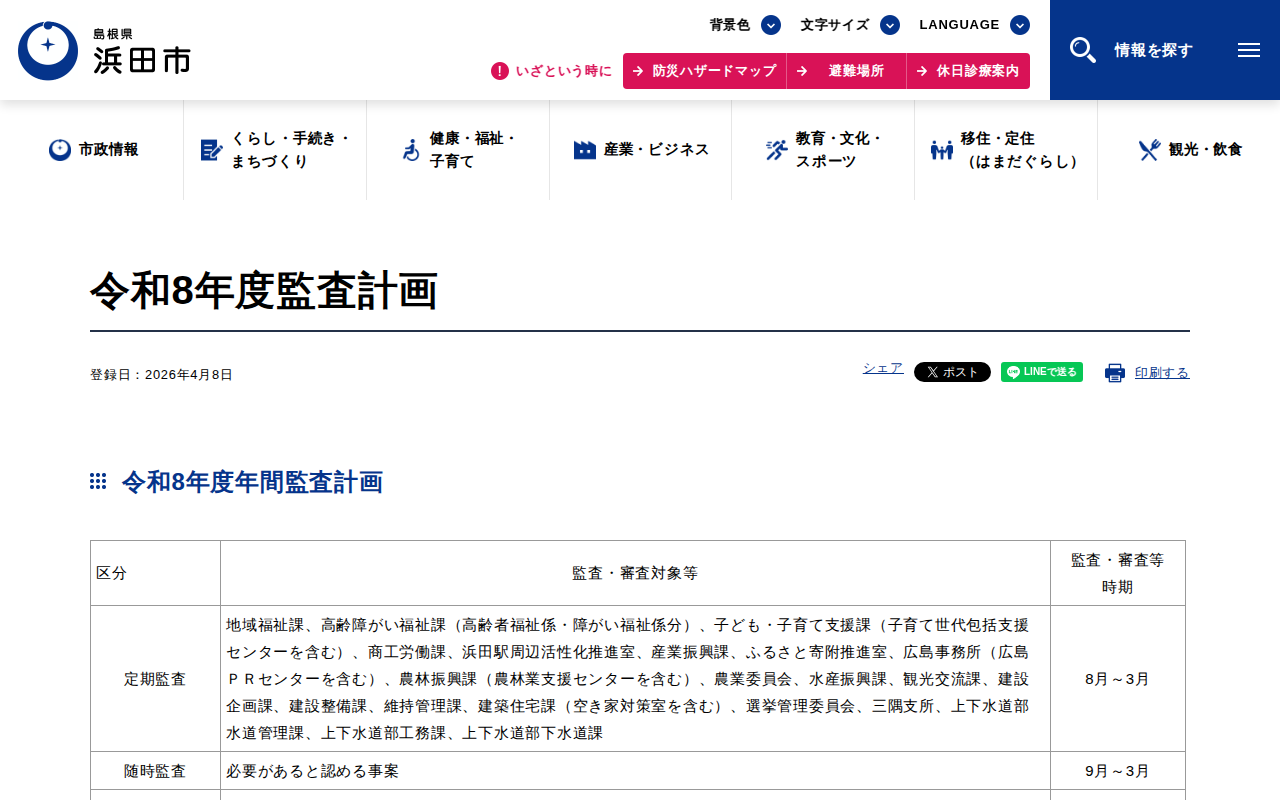Click the printer icon
Viewport: 1280px width, 800px height.
tap(1115, 373)
